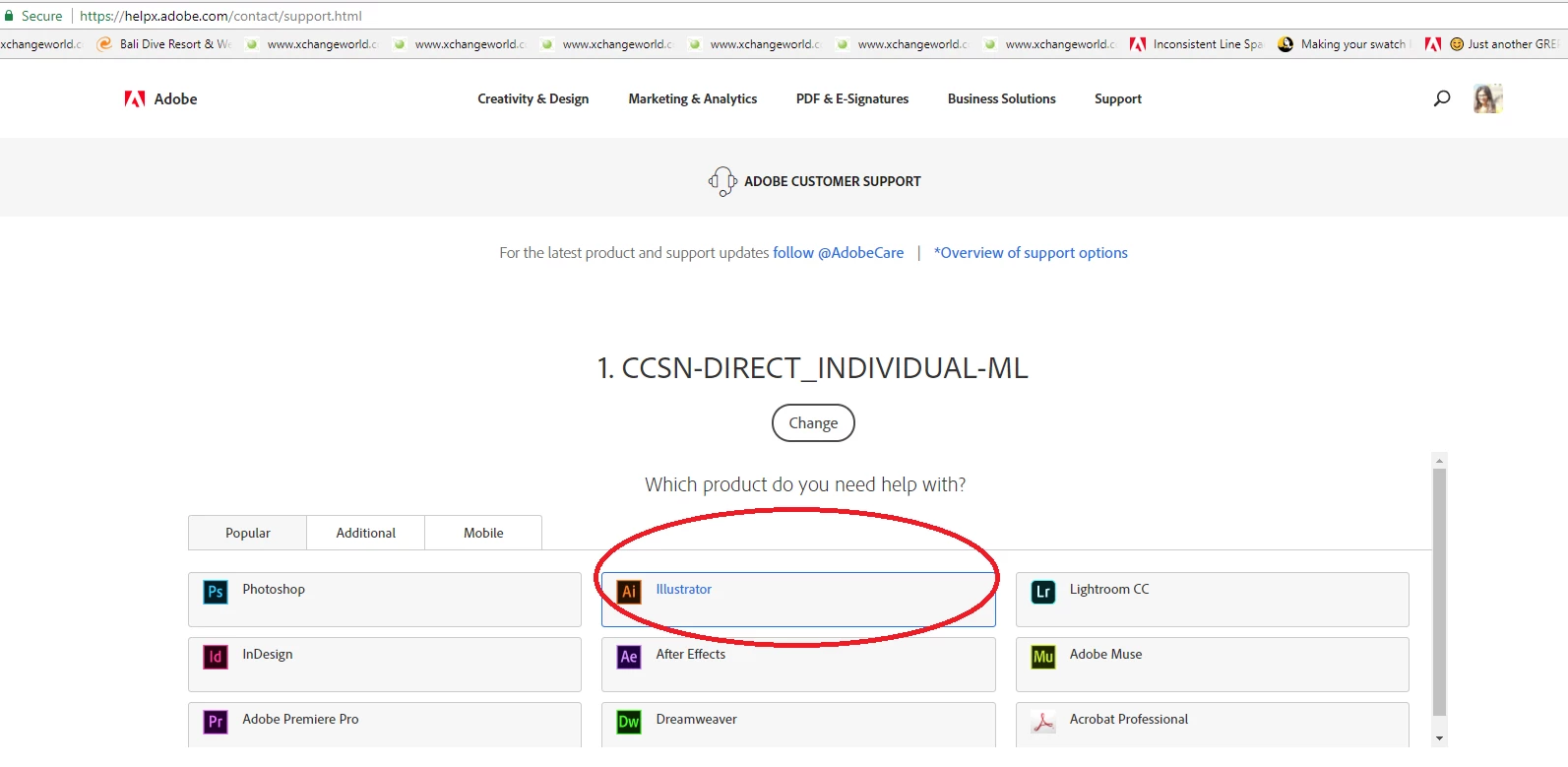Click the Change button
Viewport: 1568px width, 767px height.
[813, 422]
